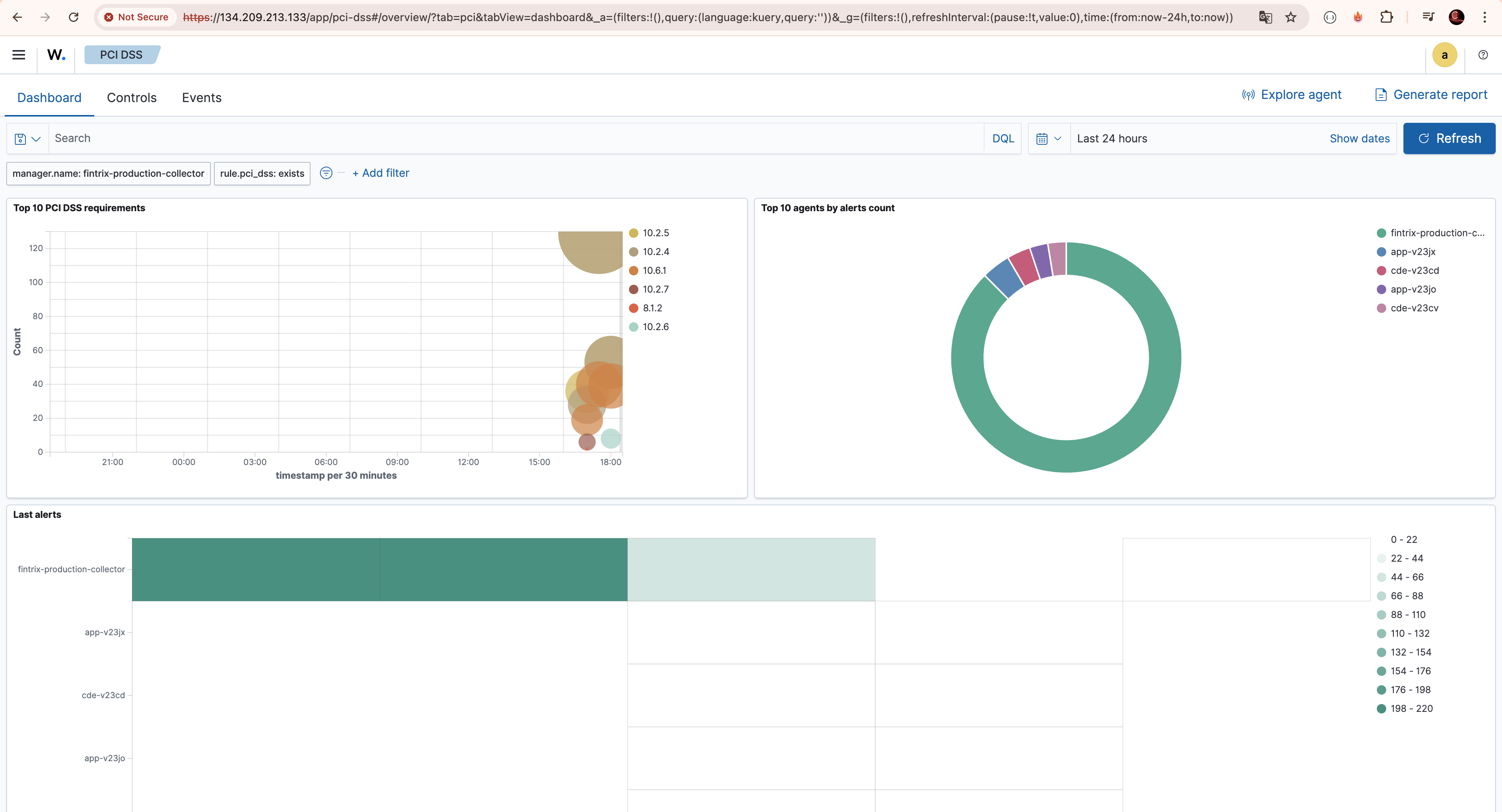
Task: Click the Wazuh W. logo
Action: (x=56, y=55)
